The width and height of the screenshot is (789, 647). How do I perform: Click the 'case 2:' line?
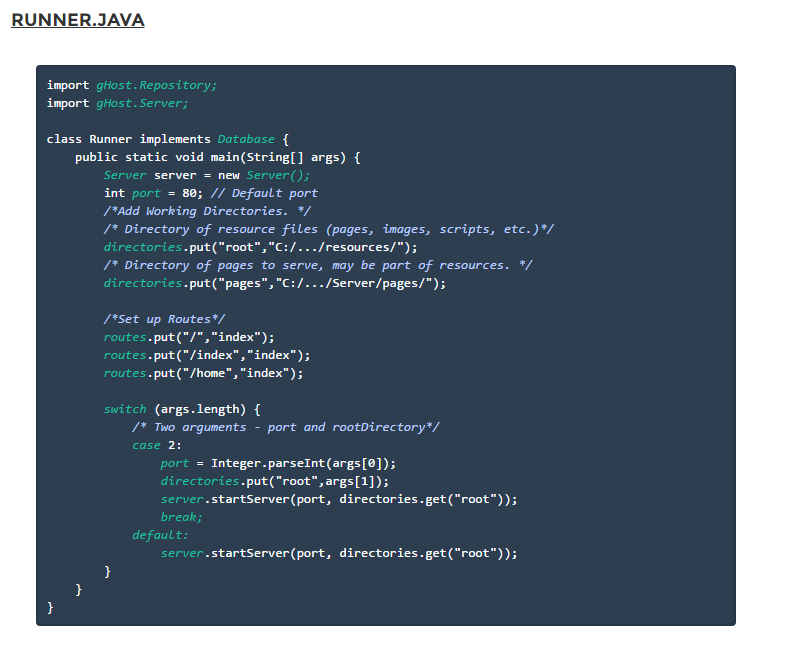point(157,445)
